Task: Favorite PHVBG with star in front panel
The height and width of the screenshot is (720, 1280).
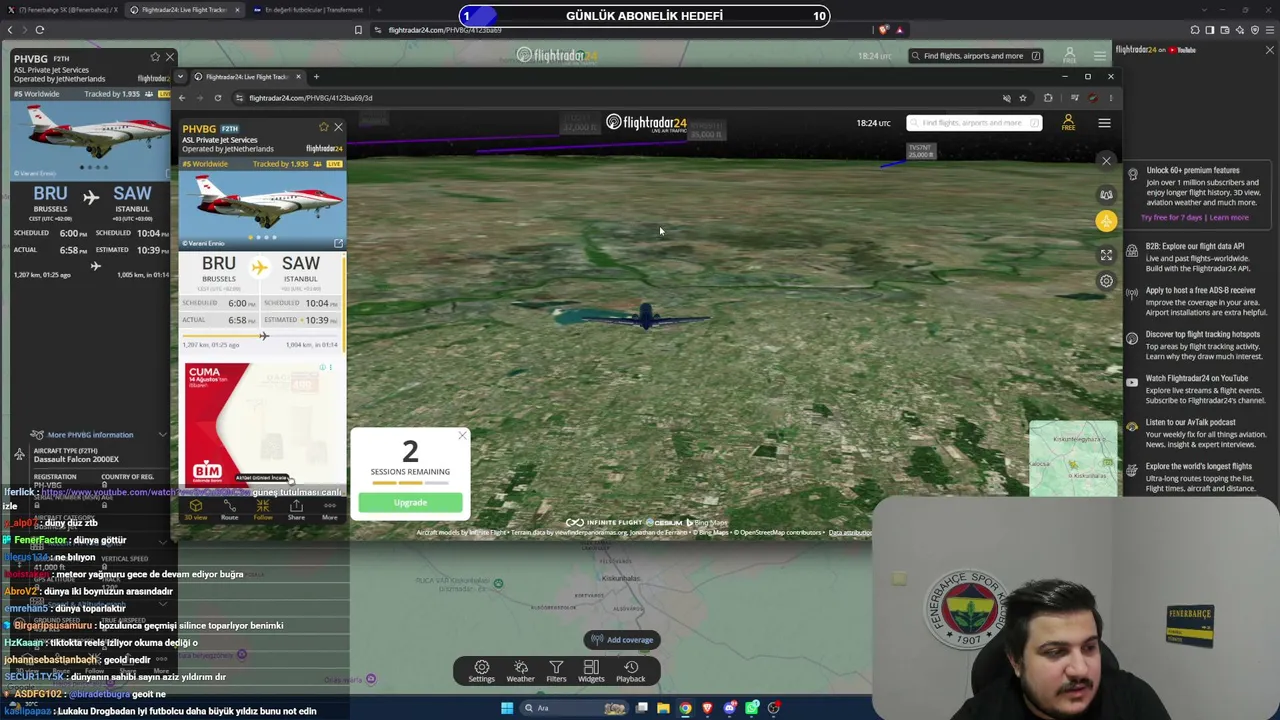Action: [323, 127]
